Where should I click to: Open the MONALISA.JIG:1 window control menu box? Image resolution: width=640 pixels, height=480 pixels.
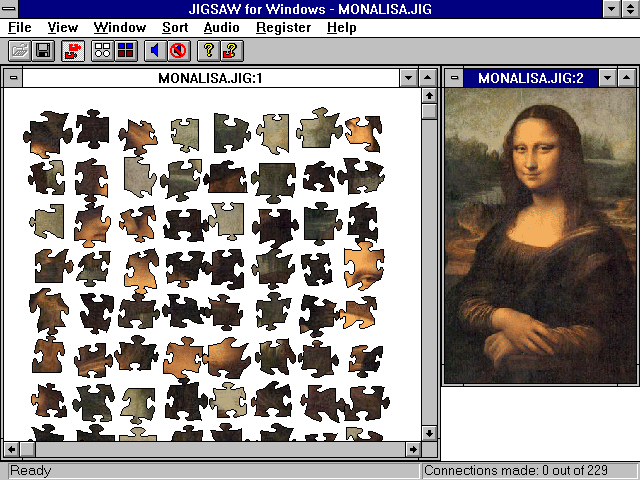pyautogui.click(x=13, y=78)
